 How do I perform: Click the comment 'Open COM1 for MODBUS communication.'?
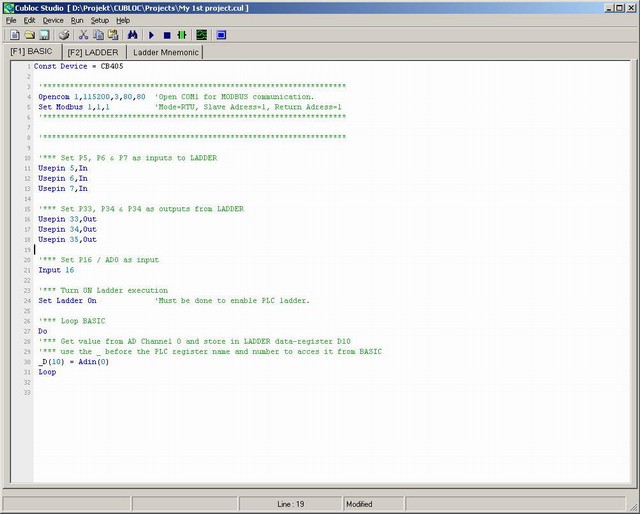click(235, 97)
